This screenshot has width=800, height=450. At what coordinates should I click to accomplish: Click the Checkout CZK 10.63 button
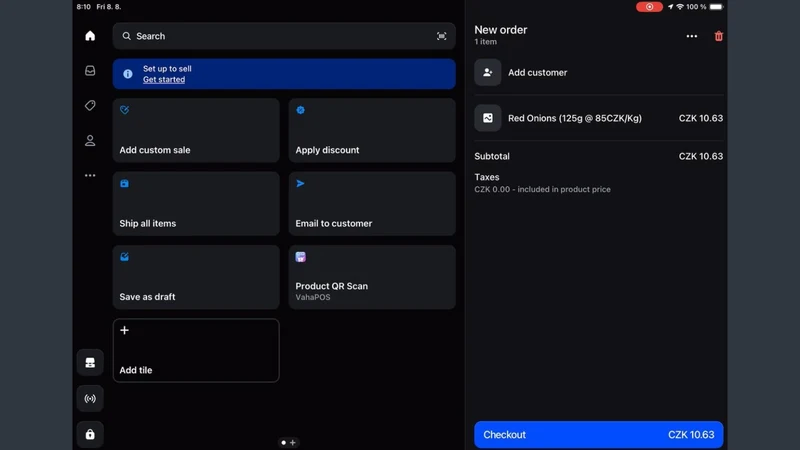point(598,435)
